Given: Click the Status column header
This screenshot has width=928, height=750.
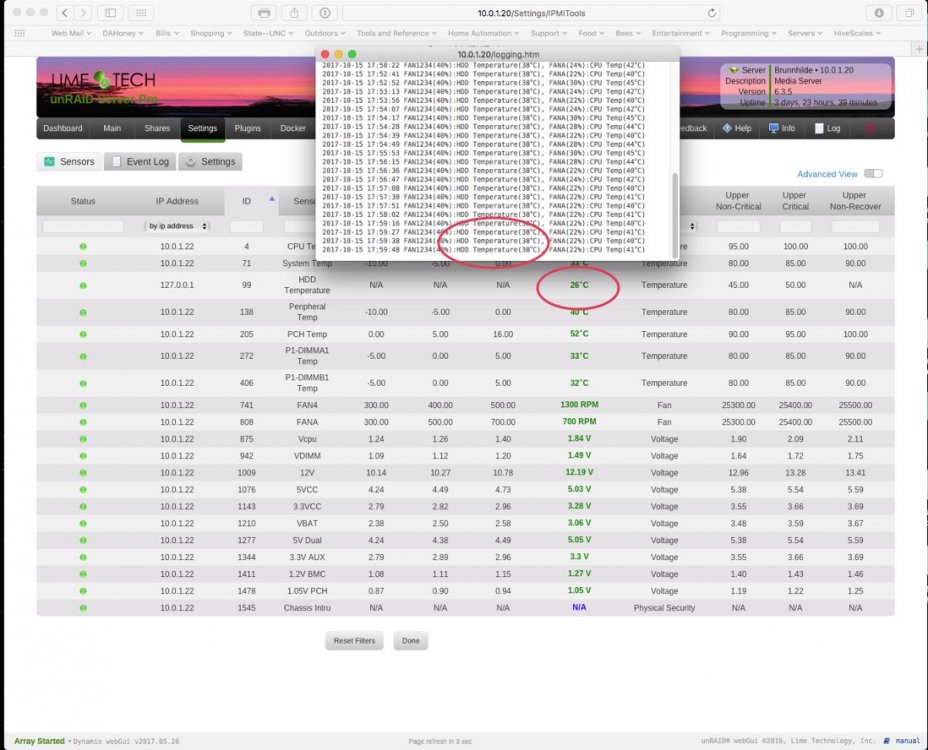Looking at the screenshot, I should tap(83, 201).
